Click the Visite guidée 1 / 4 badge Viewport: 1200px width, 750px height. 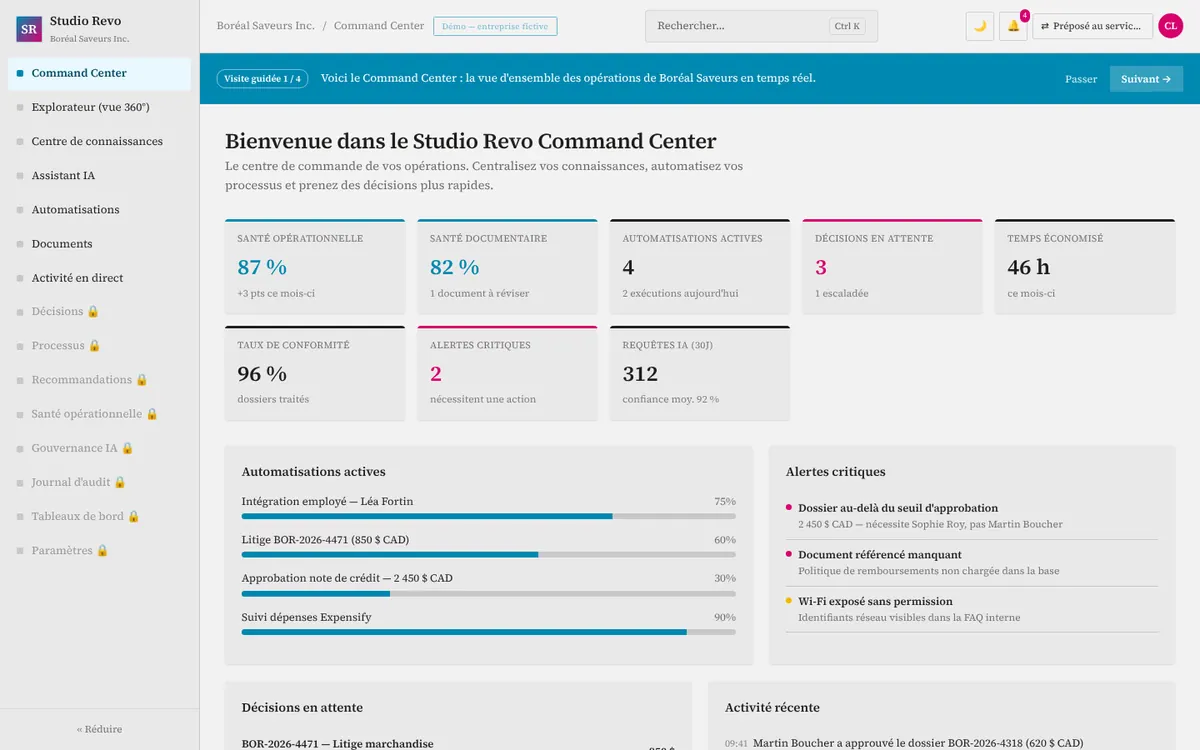tap(262, 79)
